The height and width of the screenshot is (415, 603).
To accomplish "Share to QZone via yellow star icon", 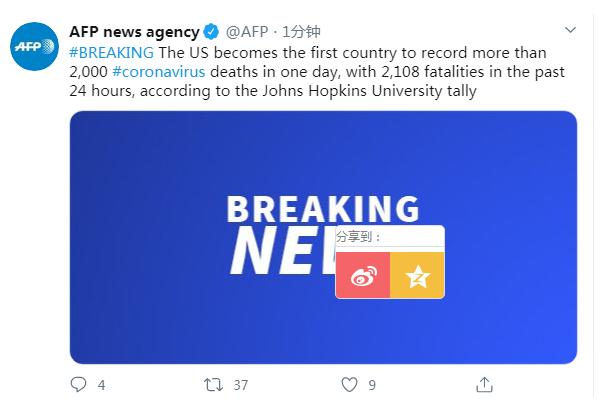I will (x=417, y=276).
